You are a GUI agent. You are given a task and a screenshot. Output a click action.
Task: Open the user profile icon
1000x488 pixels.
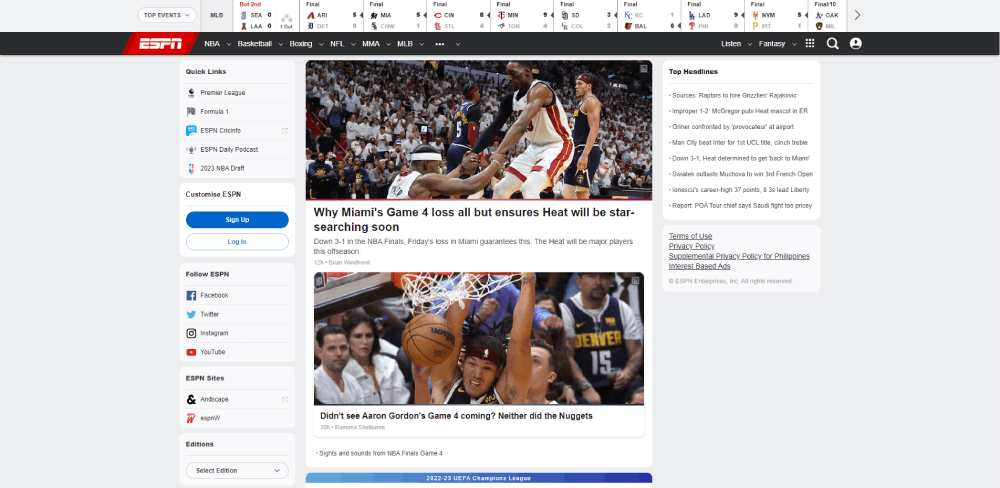point(856,43)
